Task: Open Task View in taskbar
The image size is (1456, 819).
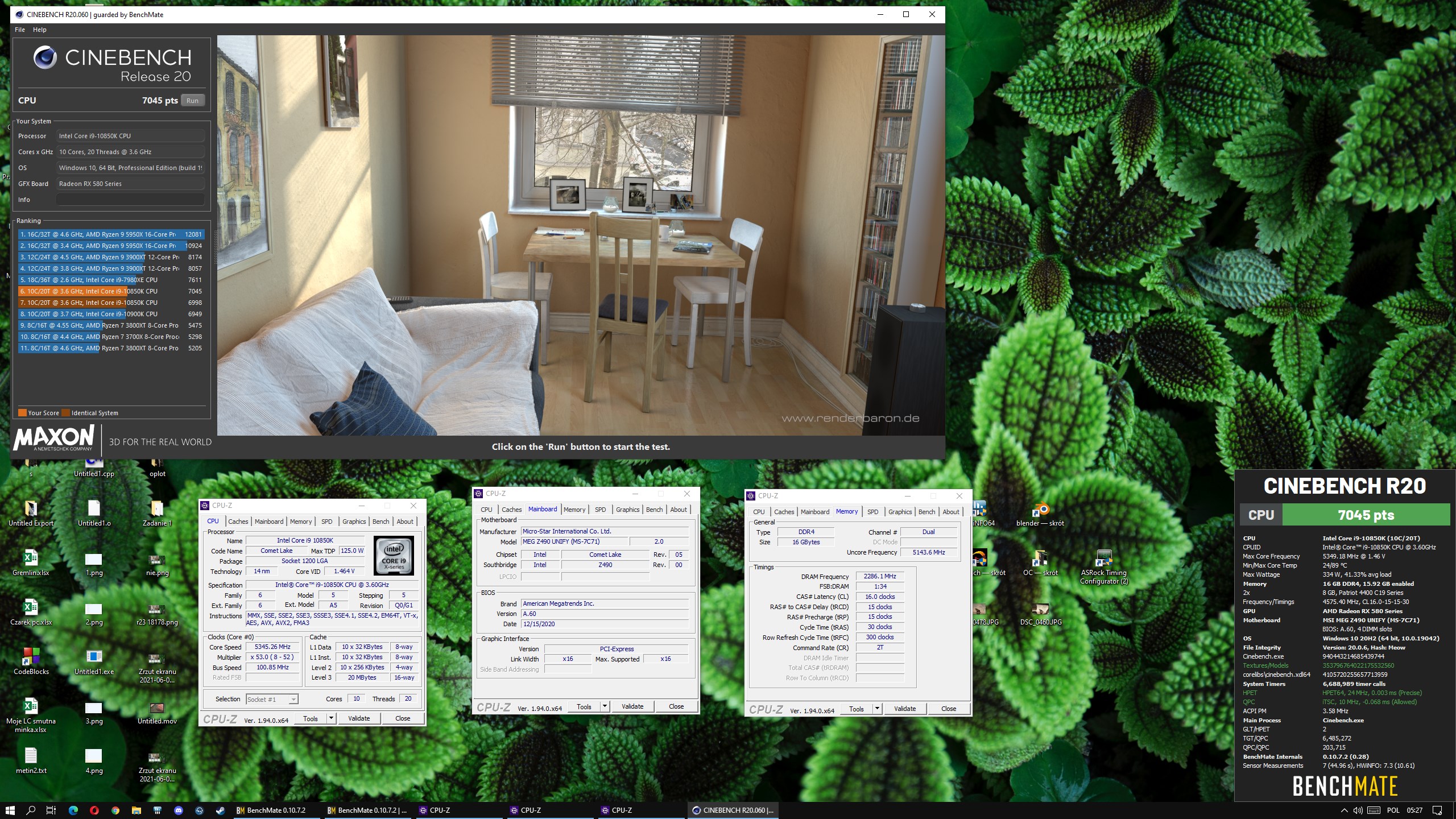Action: click(51, 810)
